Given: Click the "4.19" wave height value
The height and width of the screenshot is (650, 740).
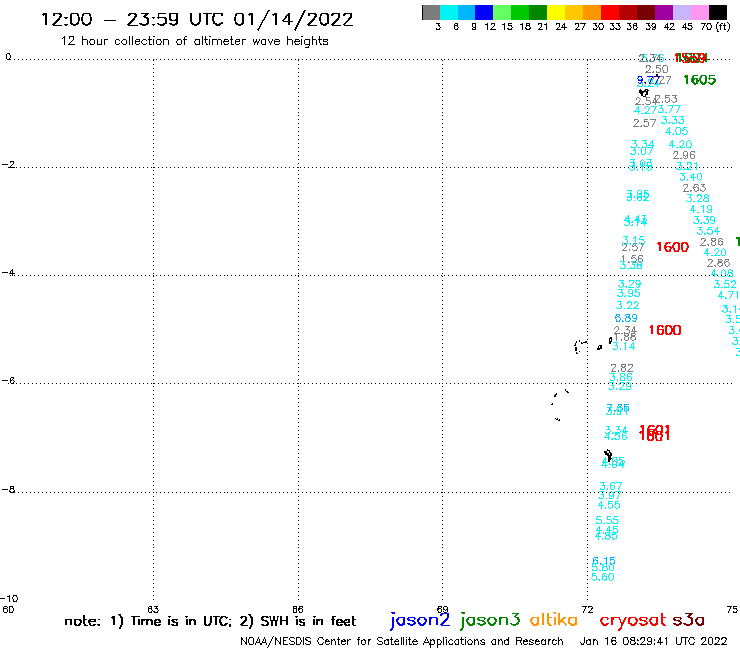Looking at the screenshot, I should pos(701,209).
